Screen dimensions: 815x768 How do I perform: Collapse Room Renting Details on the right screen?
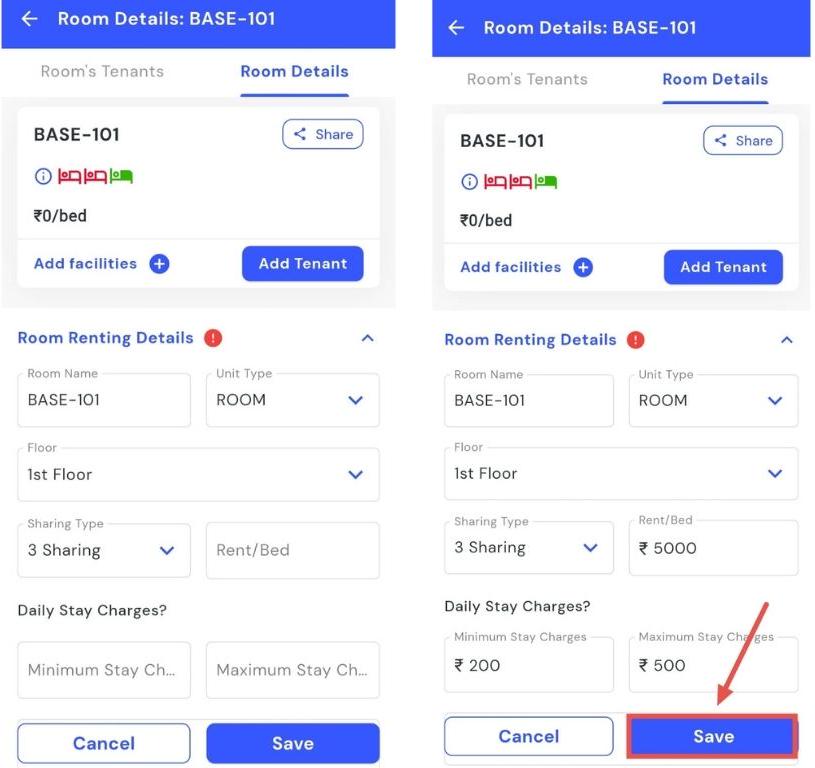[786, 340]
